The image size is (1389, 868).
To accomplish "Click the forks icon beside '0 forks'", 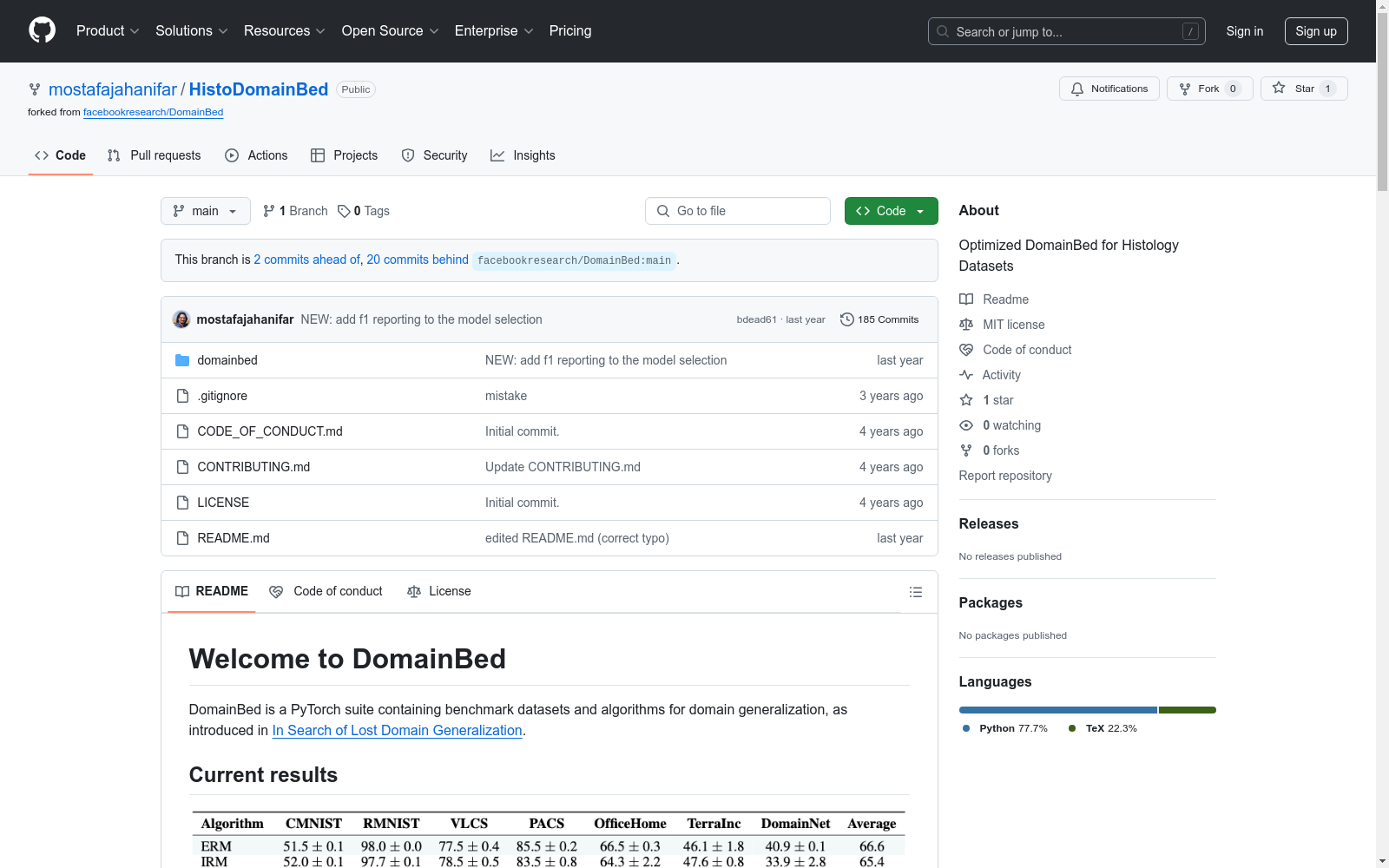I will click(966, 450).
